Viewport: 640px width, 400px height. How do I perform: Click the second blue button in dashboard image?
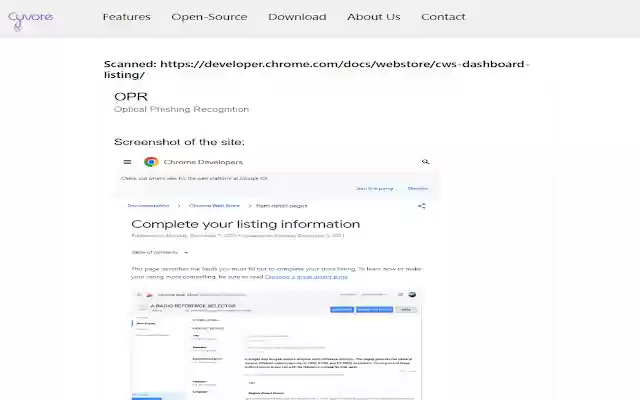click(x=374, y=310)
